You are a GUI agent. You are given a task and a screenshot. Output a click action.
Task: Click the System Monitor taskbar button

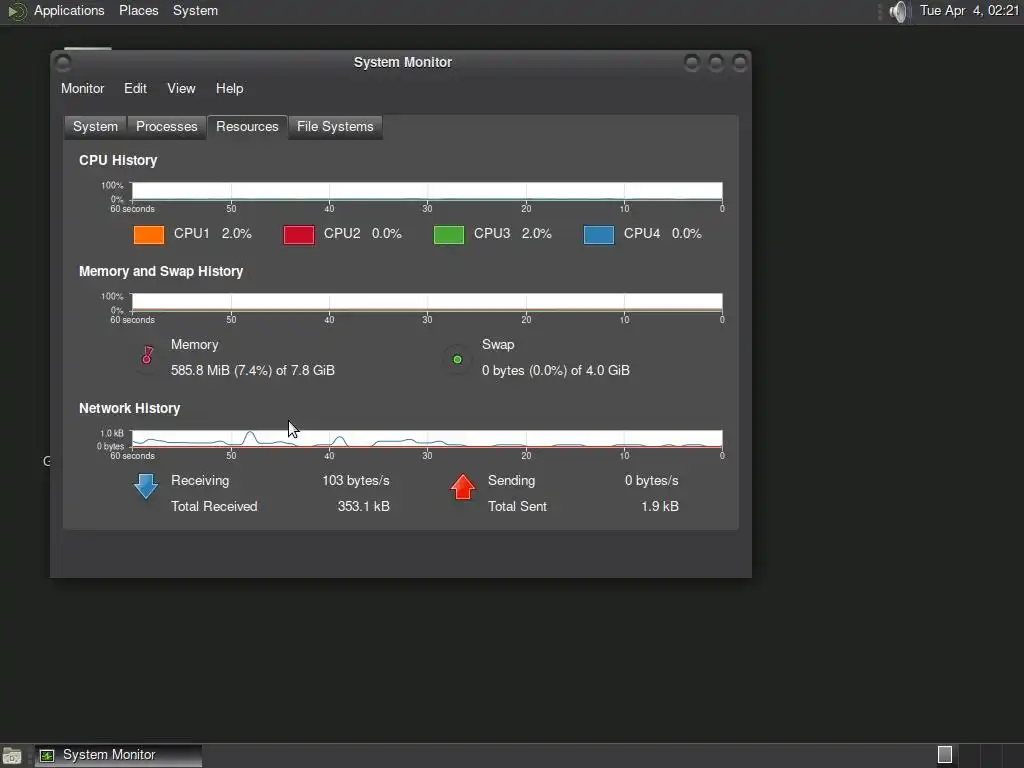pyautogui.click(x=118, y=755)
